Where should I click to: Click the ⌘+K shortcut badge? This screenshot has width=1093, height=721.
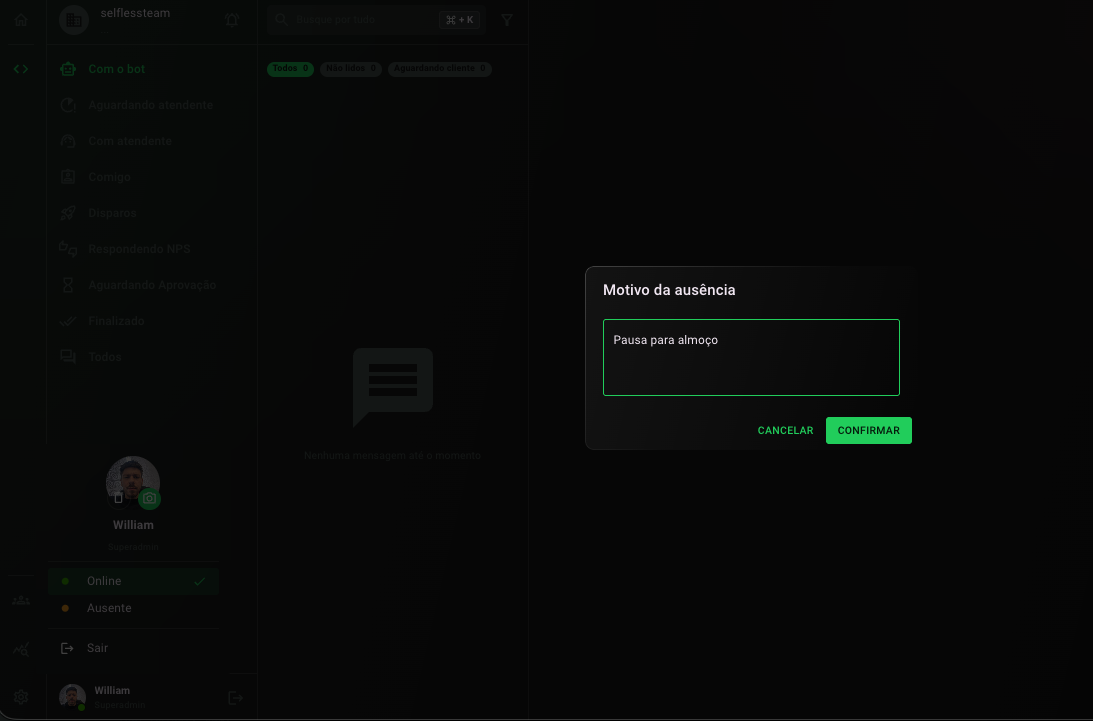click(460, 20)
